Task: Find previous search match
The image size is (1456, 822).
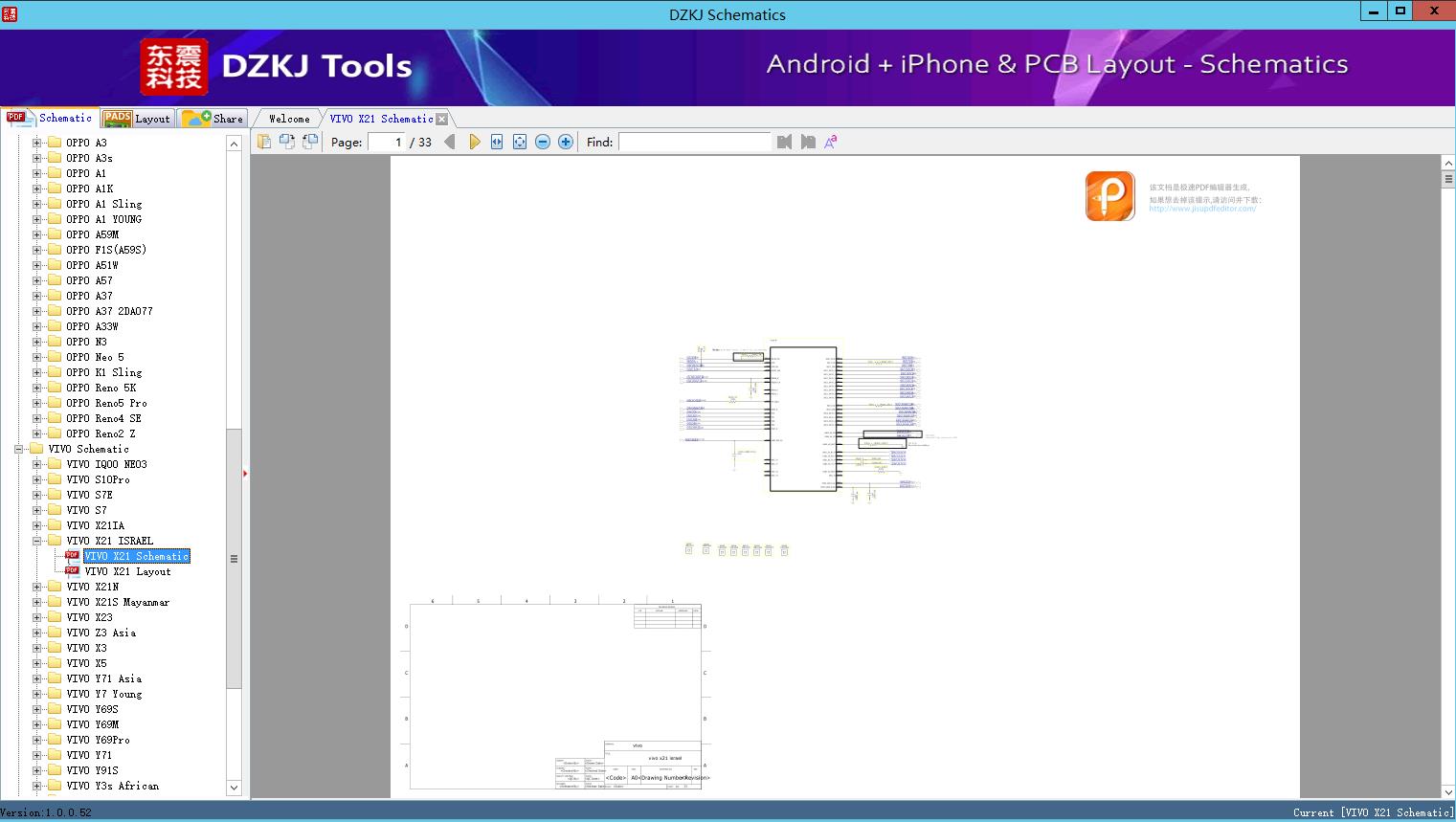Action: 785,142
